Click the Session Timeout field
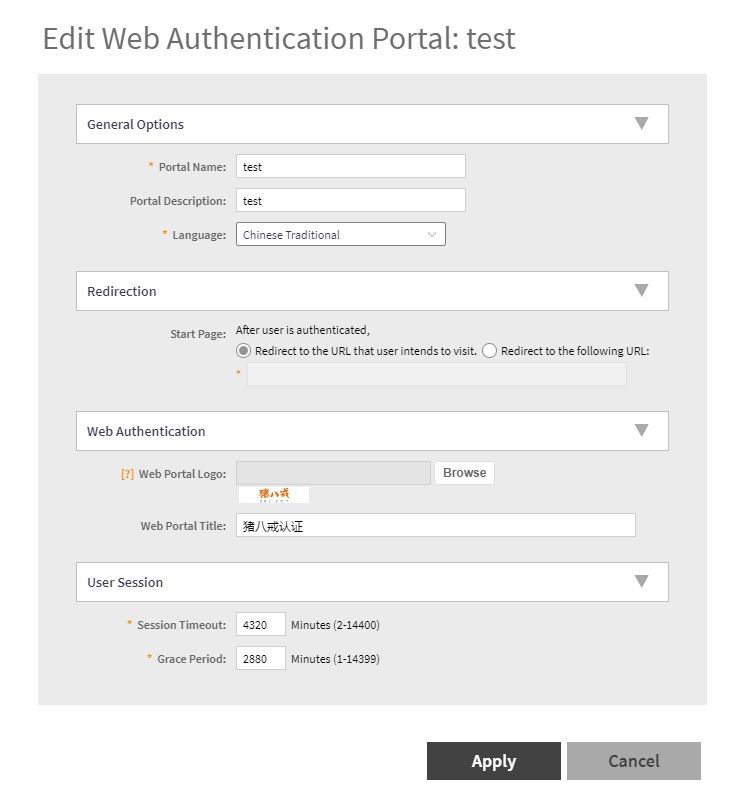Viewport: 745px width, 810px height. [x=260, y=625]
